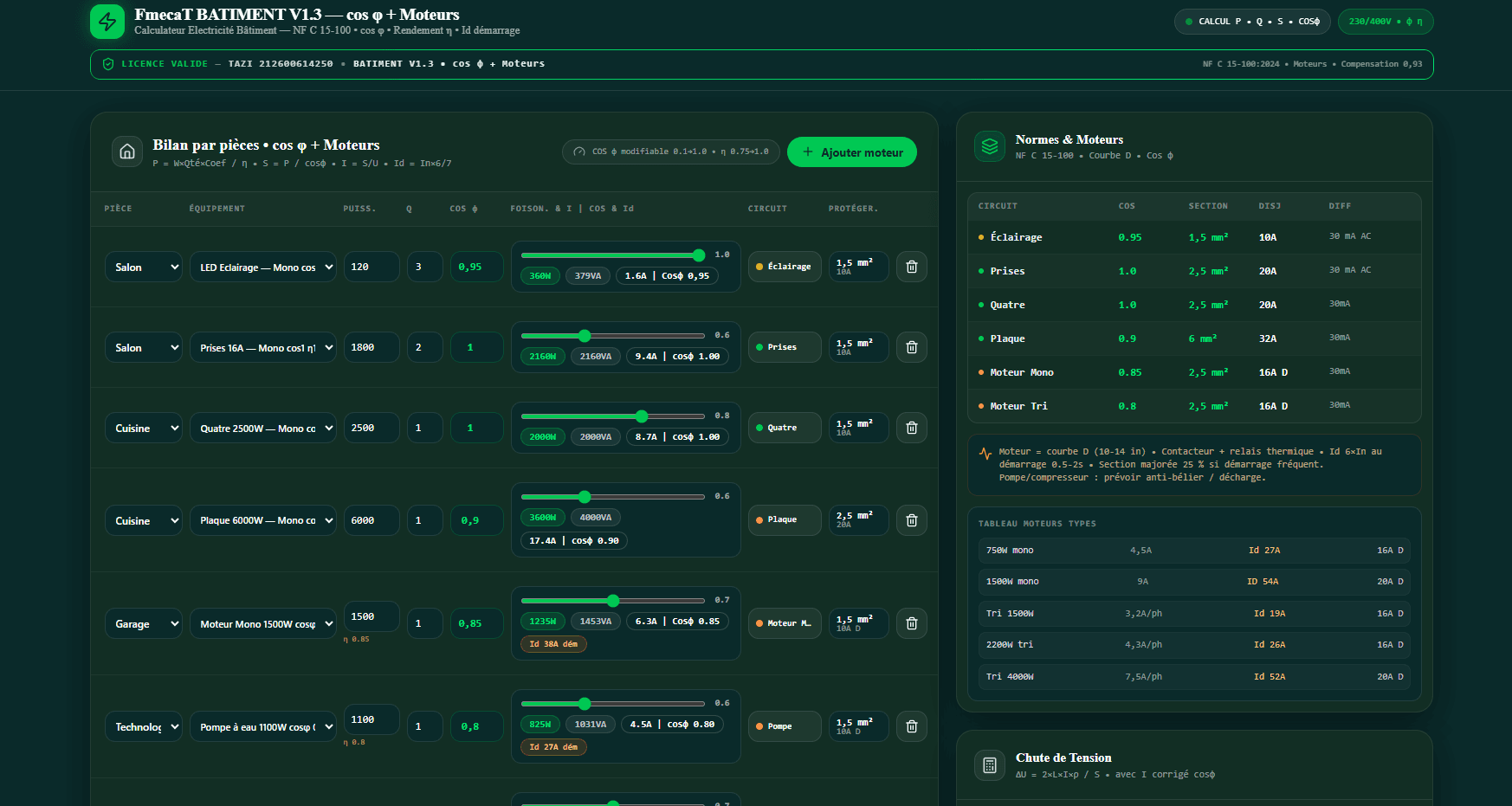1512x806 pixels.
Task: Click the CALCUL P Q S COSϕ pill
Action: (x=1252, y=22)
